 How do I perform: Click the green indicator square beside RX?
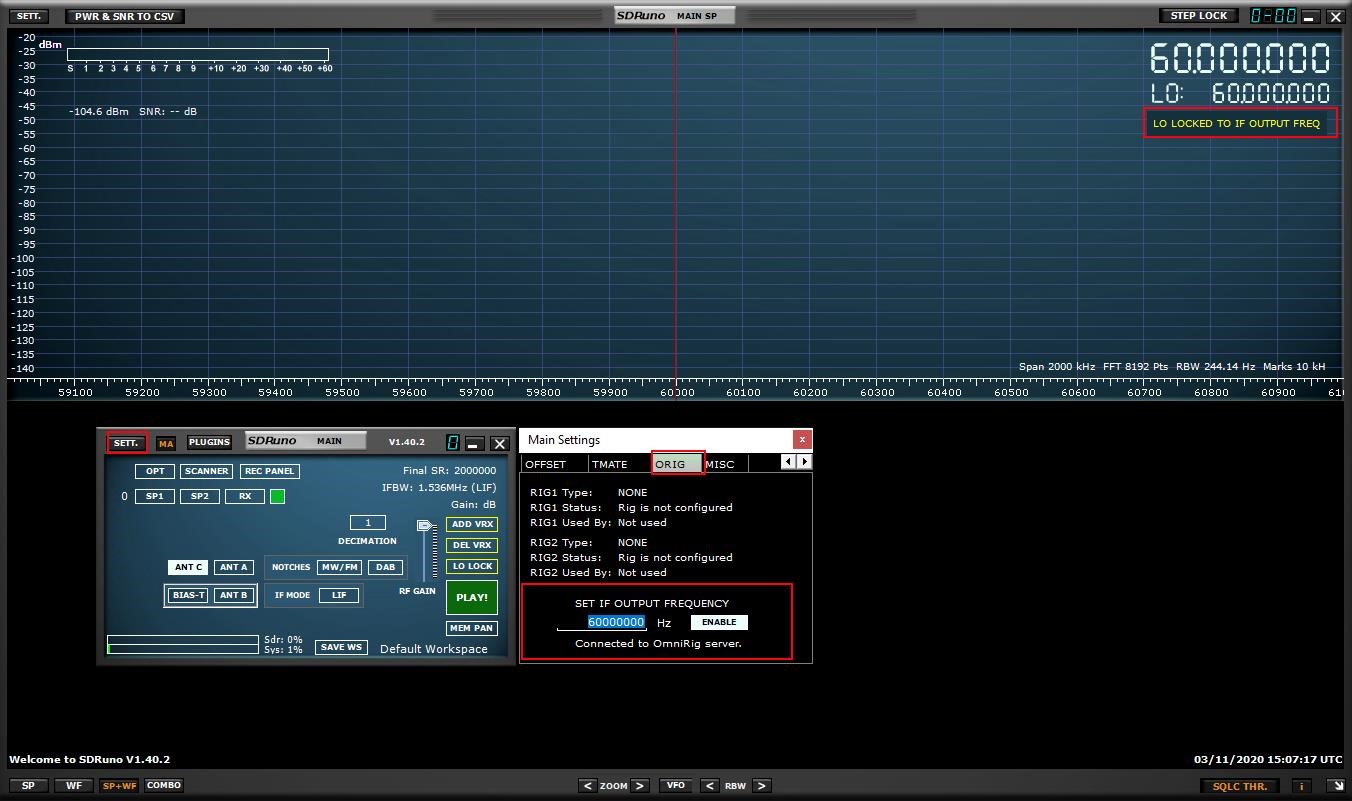[x=278, y=496]
